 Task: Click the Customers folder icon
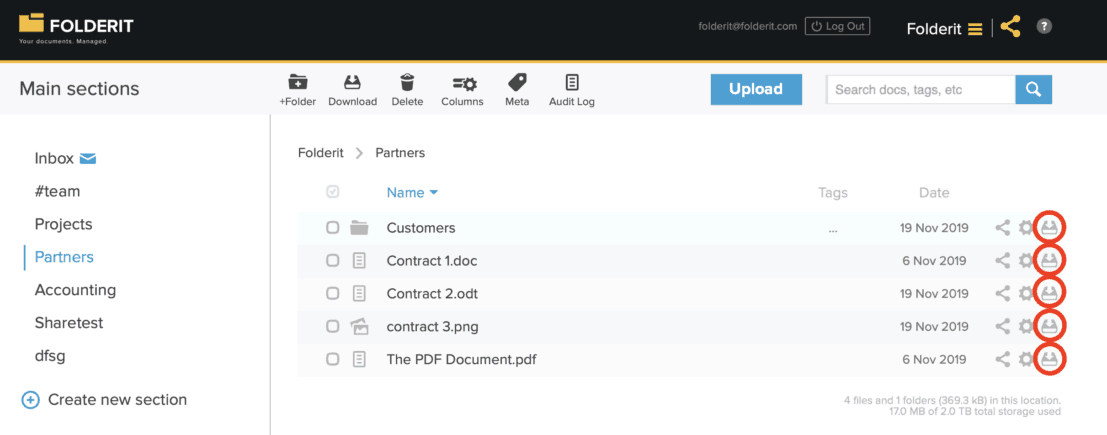pos(359,227)
